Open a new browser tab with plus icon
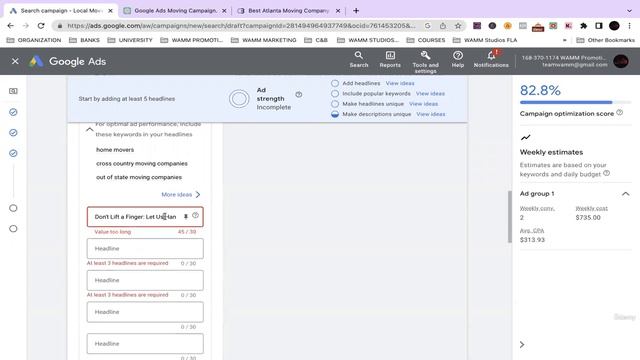Viewport: 640px width, 360px height. pyautogui.click(x=356, y=11)
